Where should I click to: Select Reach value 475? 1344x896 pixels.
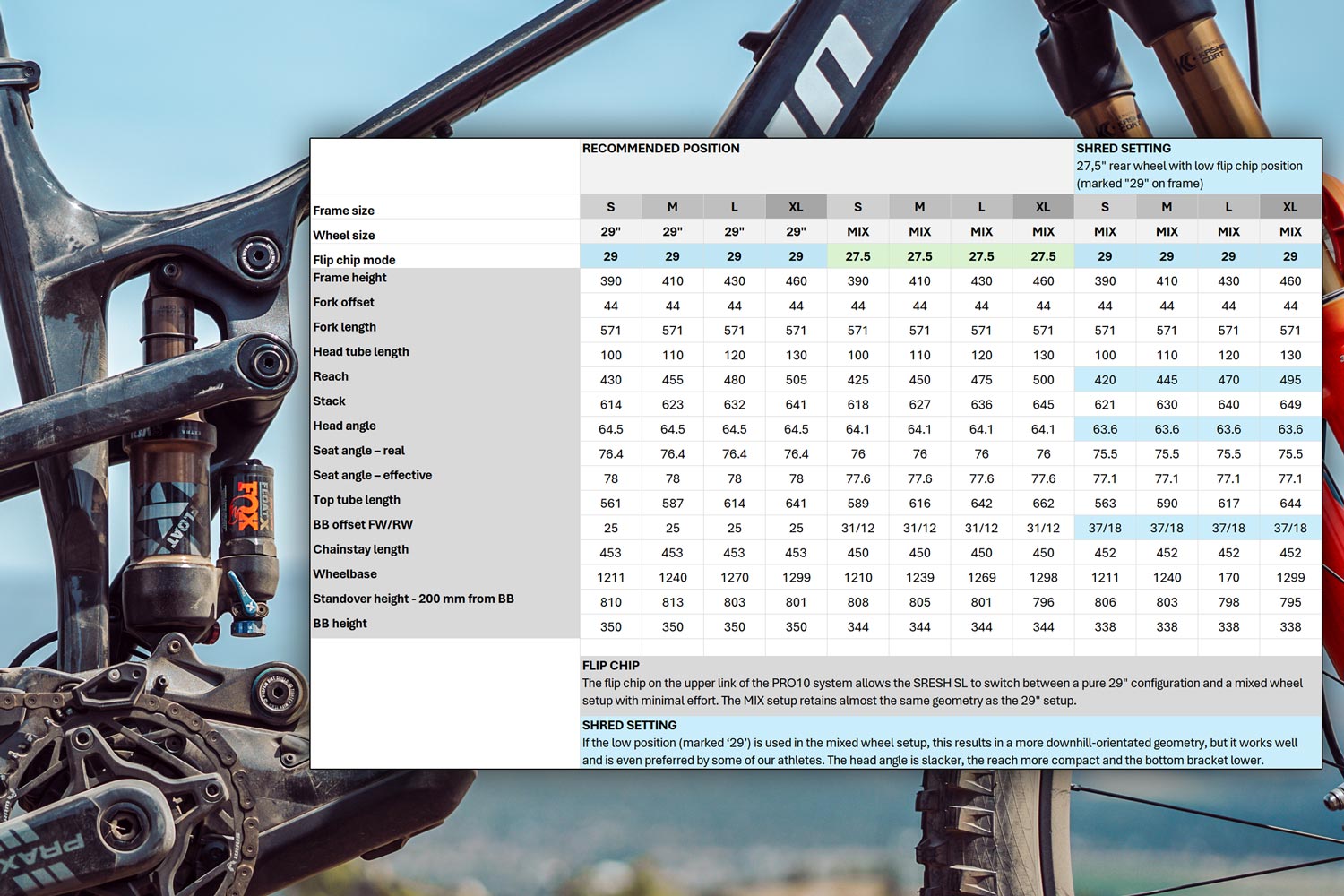click(982, 380)
